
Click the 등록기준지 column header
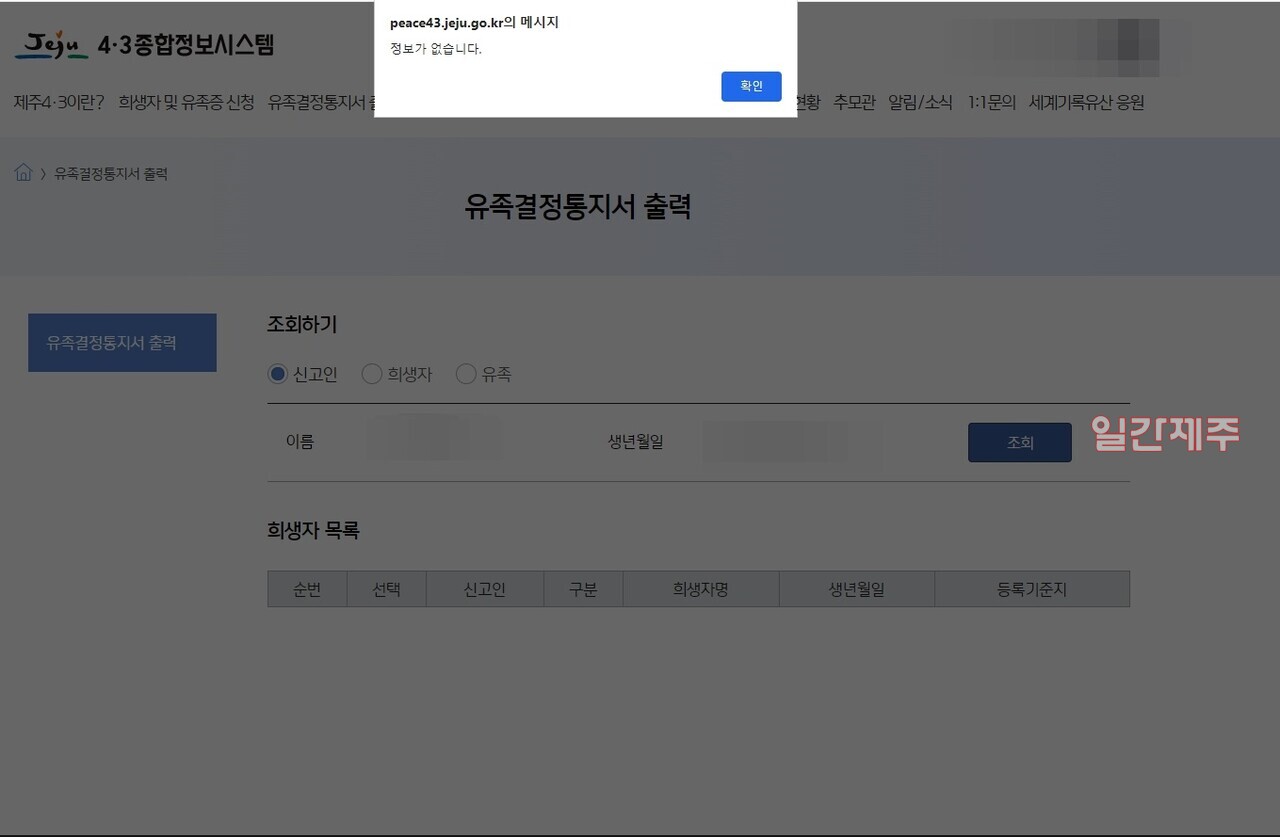[x=1033, y=588]
